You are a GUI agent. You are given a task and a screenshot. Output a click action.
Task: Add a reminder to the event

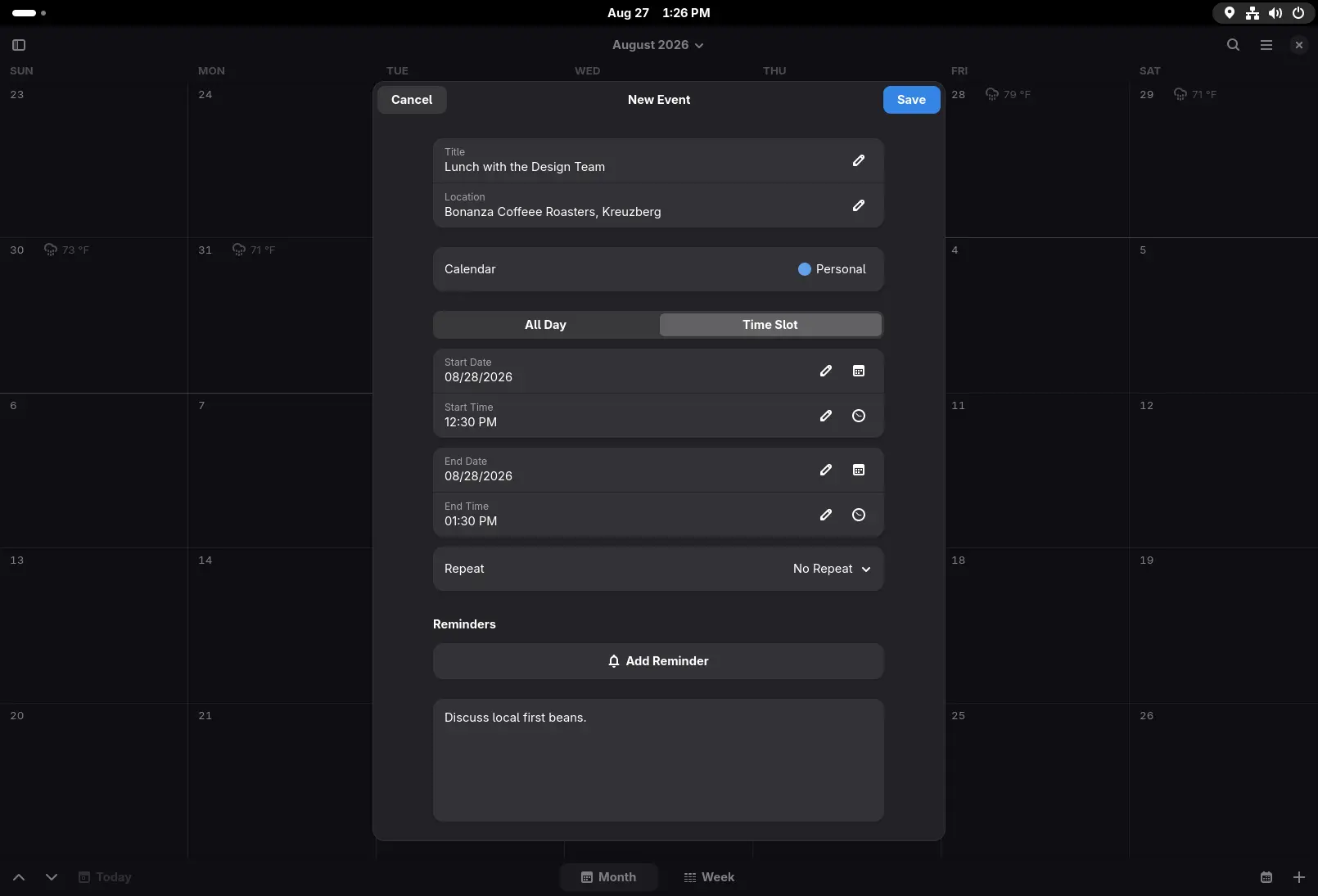(x=658, y=661)
